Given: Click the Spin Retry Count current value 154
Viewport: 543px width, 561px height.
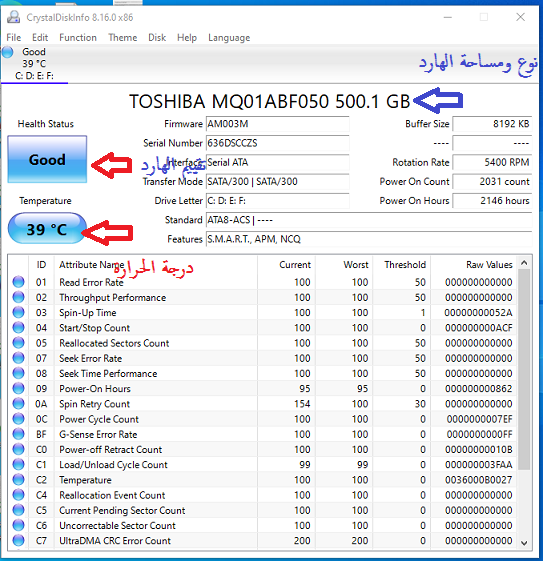Looking at the screenshot, I should (302, 404).
